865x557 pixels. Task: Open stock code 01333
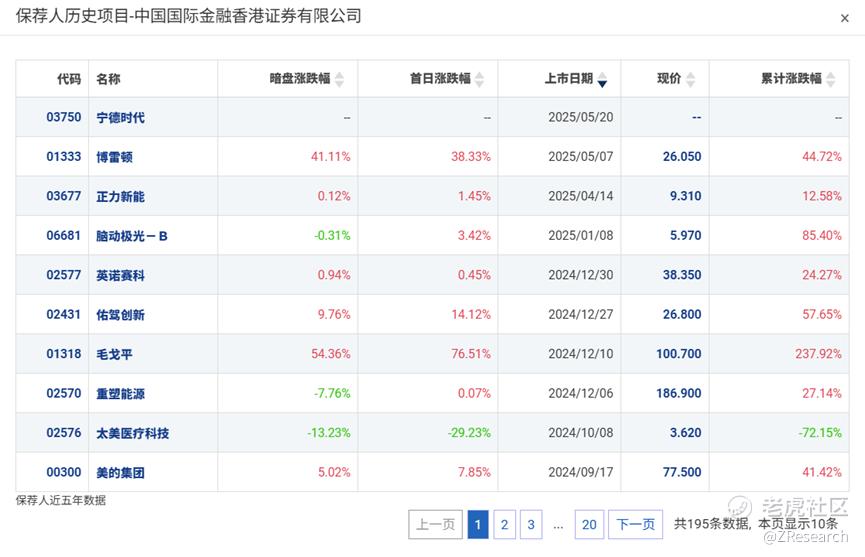[63, 157]
